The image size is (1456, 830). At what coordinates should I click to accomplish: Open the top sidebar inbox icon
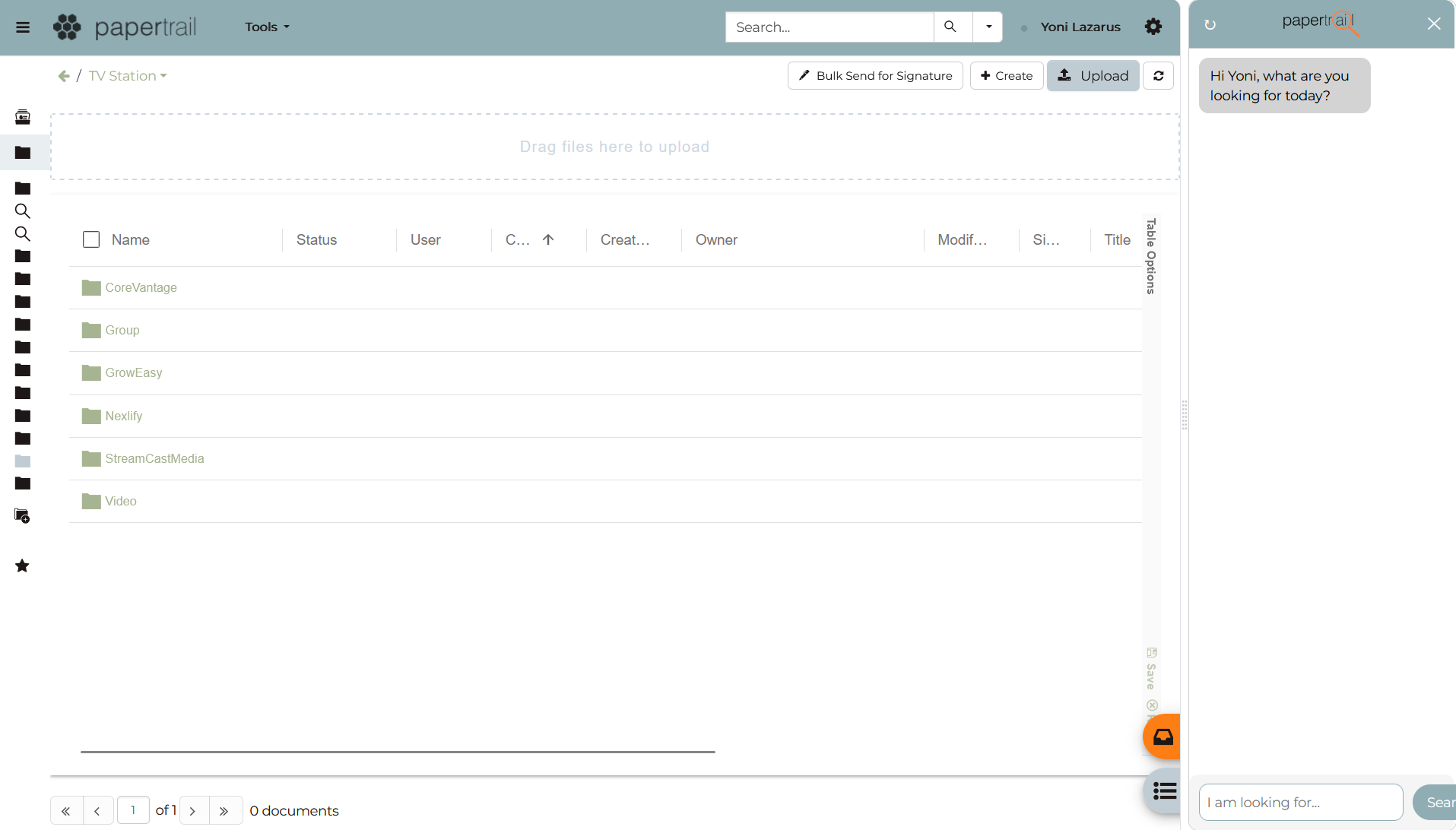pyautogui.click(x=23, y=117)
